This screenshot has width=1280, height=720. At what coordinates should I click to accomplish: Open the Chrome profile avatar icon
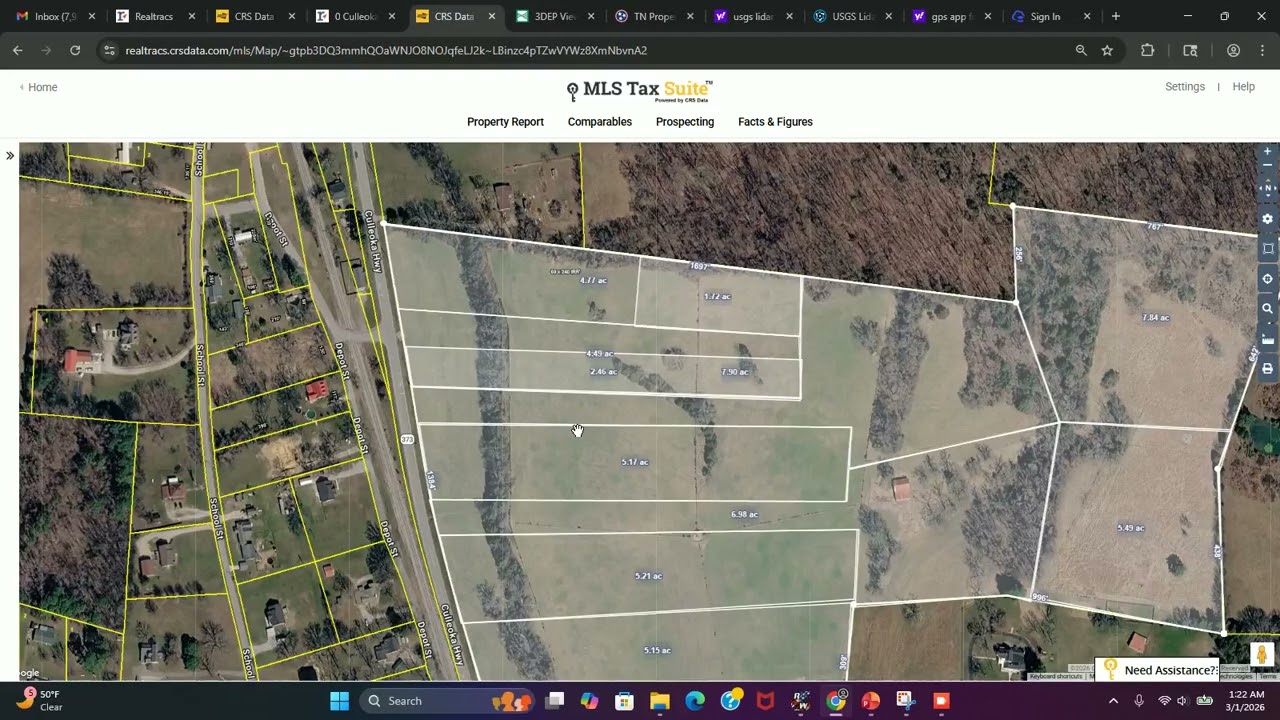[x=1233, y=50]
